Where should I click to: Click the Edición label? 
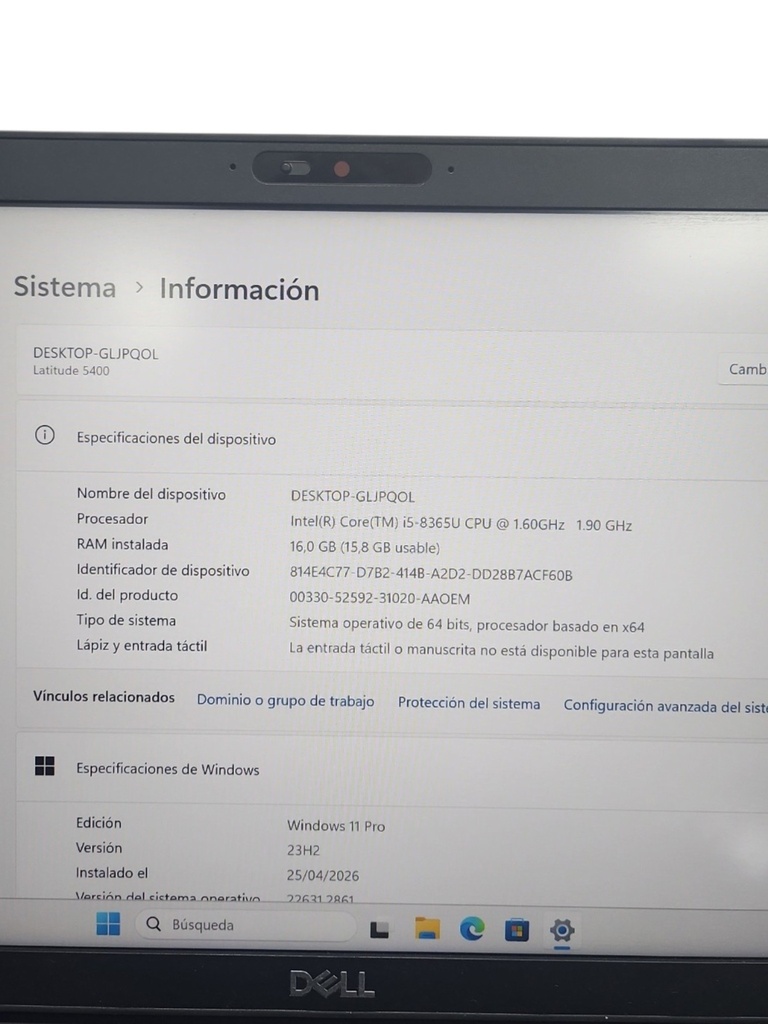click(x=99, y=823)
